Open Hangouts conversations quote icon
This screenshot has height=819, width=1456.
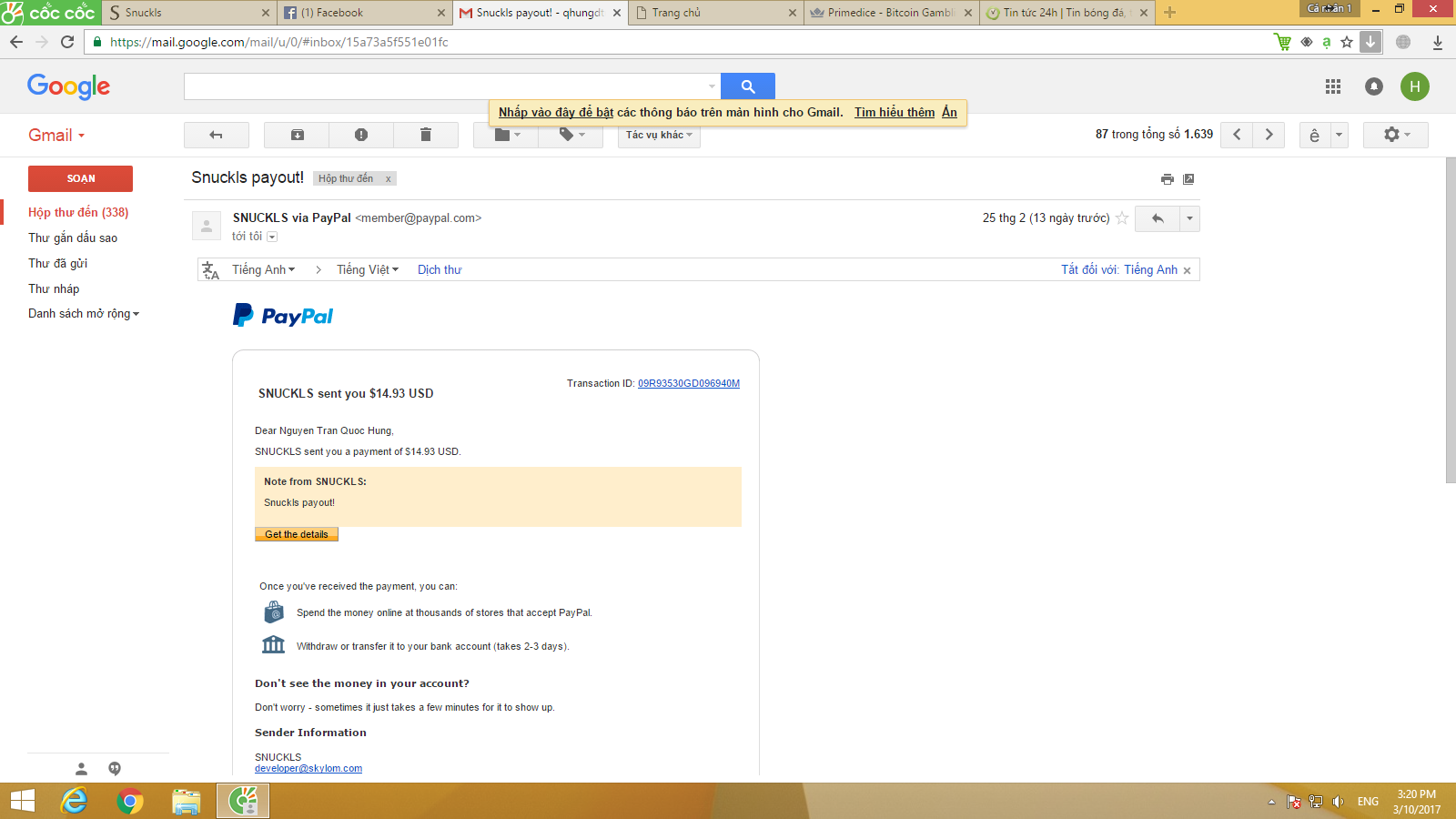[x=115, y=769]
